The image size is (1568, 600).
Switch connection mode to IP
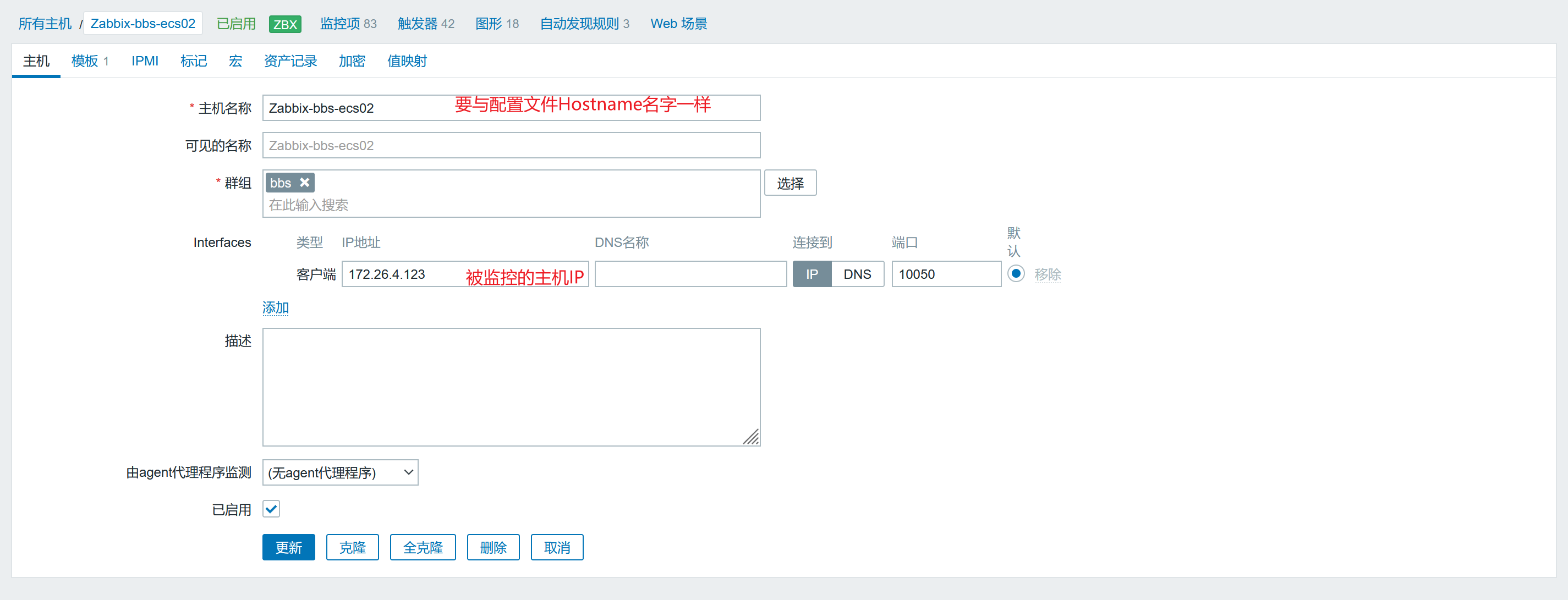[x=812, y=274]
